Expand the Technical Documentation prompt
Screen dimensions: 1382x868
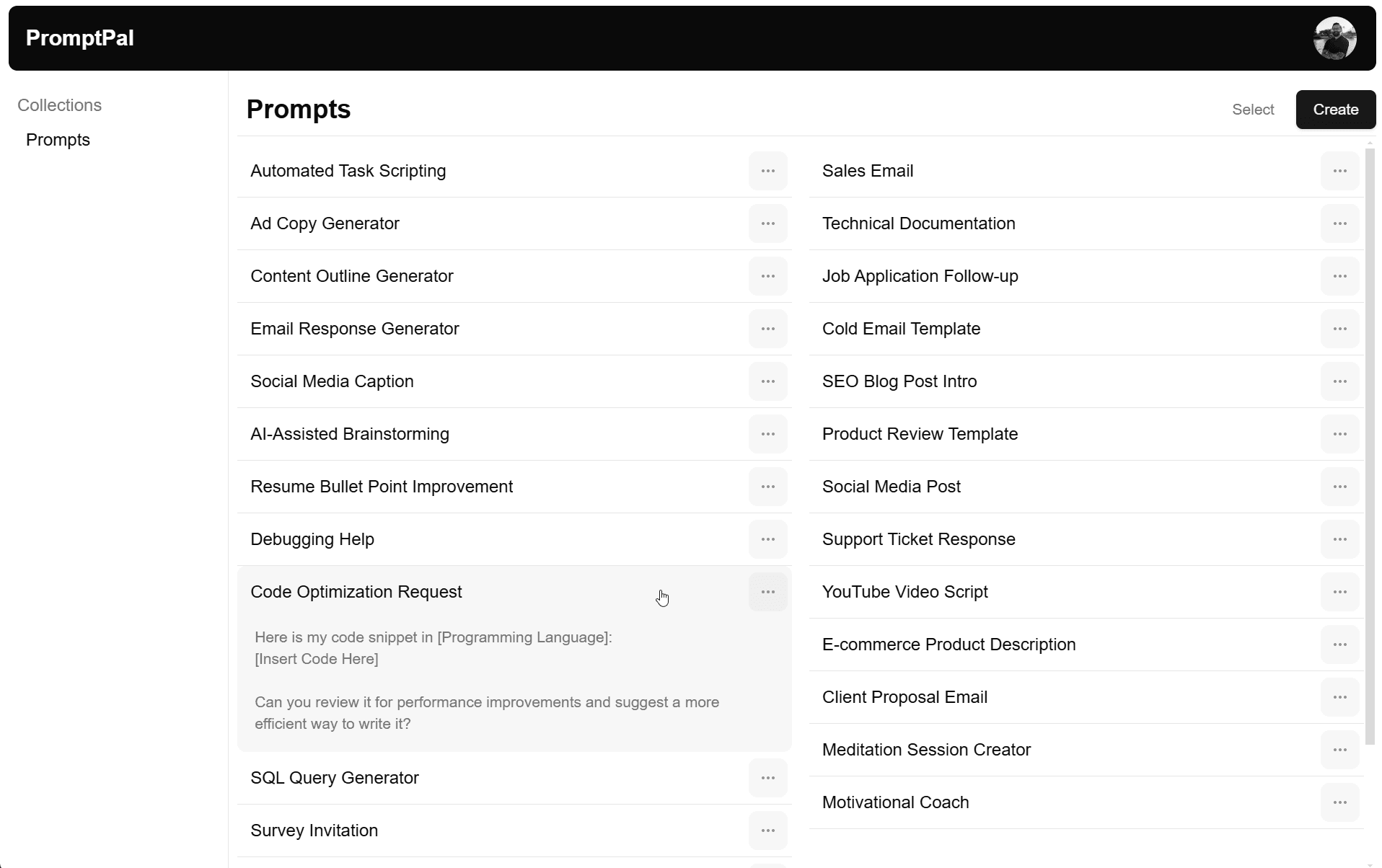pos(918,223)
